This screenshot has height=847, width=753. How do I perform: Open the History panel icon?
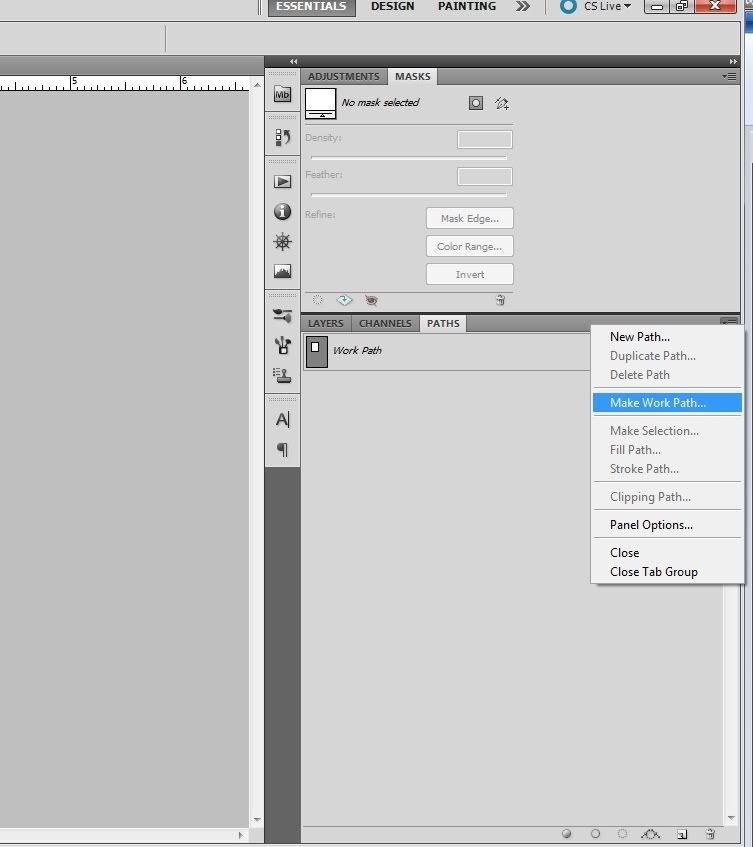click(x=282, y=137)
